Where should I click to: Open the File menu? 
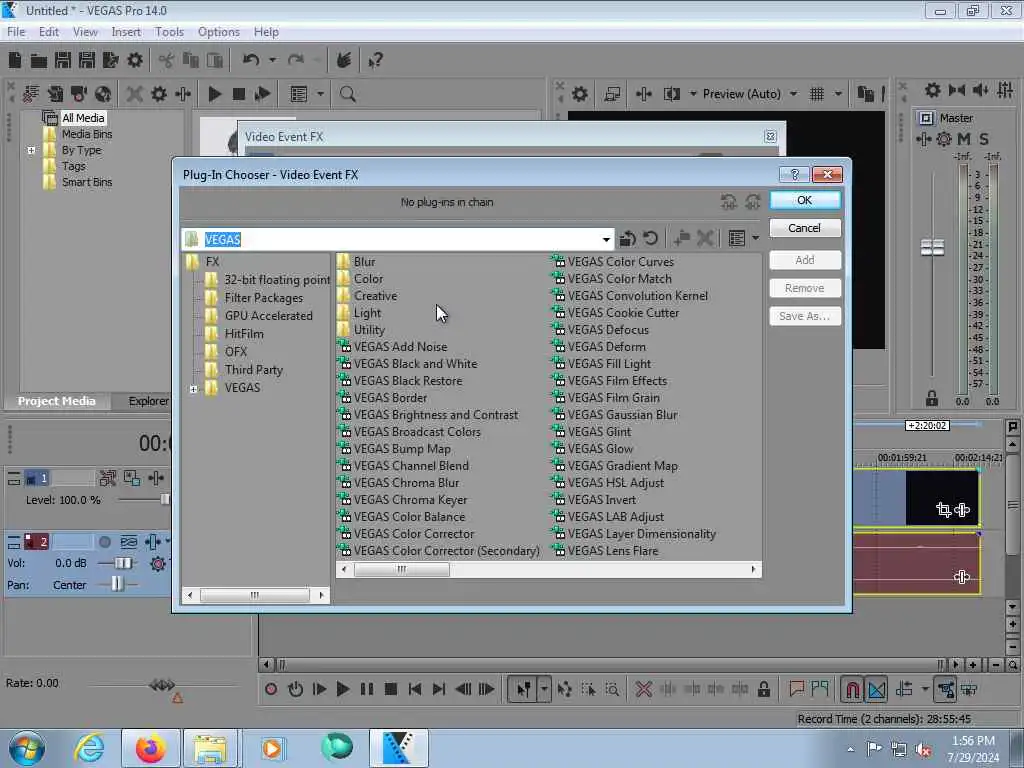click(16, 32)
